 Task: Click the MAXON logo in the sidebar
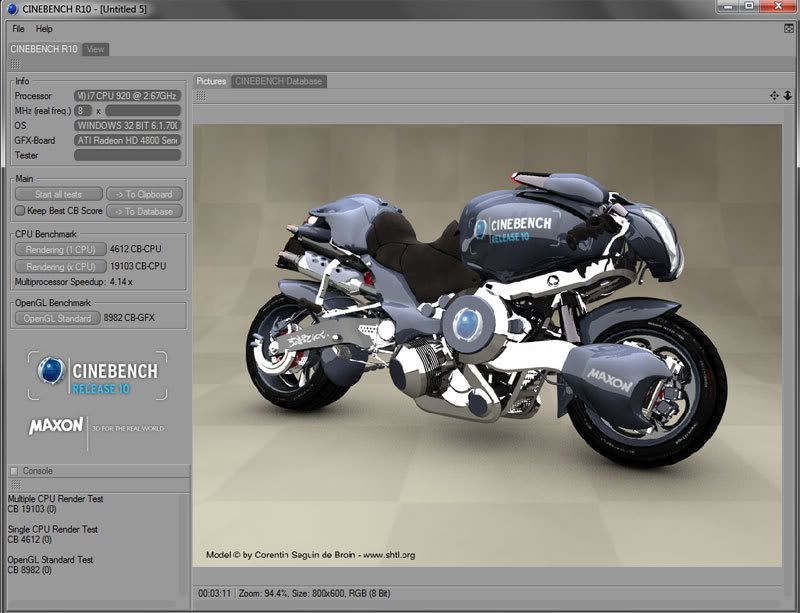[x=58, y=423]
